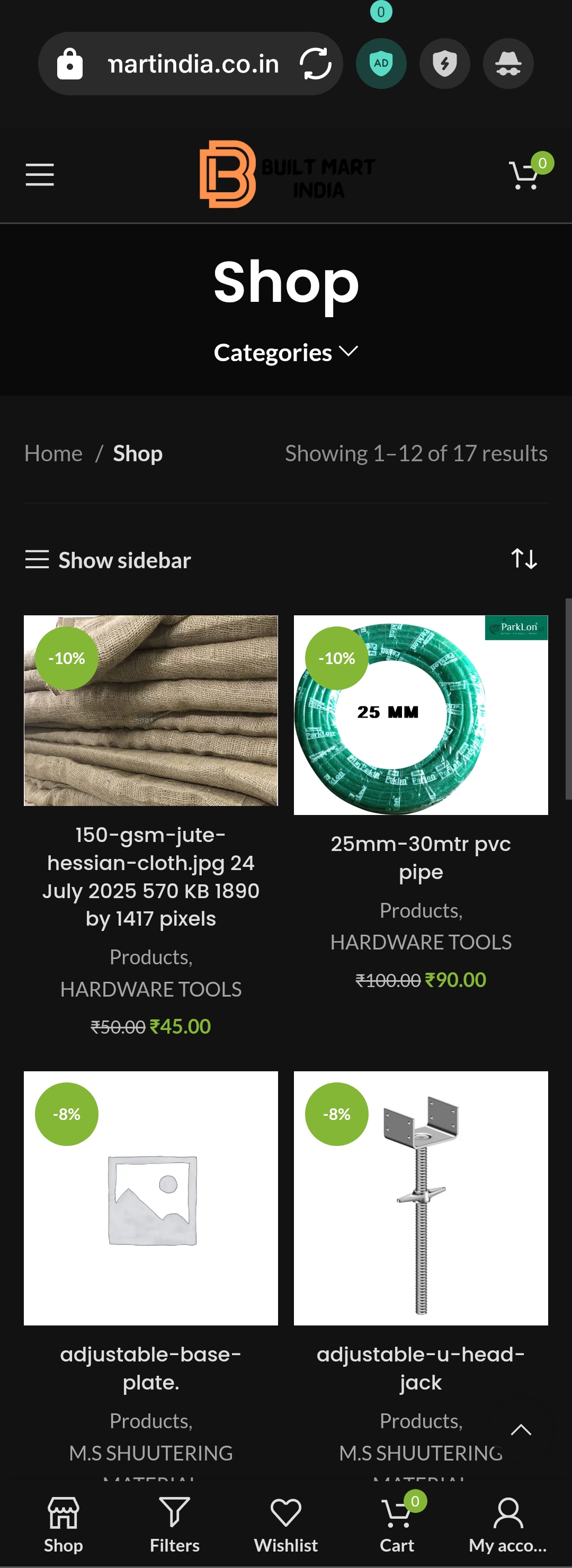Screen dimensions: 572x1568
Task: Open incognito mode hat icon
Action: pyautogui.click(x=508, y=64)
